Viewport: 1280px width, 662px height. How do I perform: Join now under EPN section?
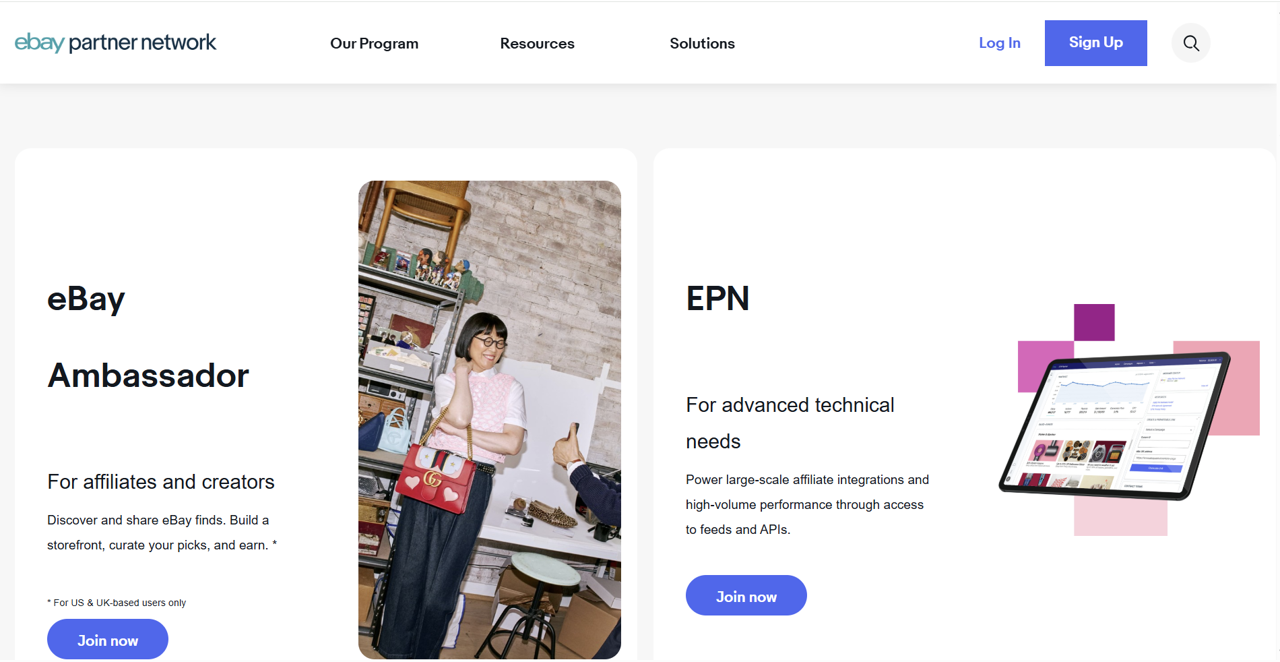tap(746, 596)
